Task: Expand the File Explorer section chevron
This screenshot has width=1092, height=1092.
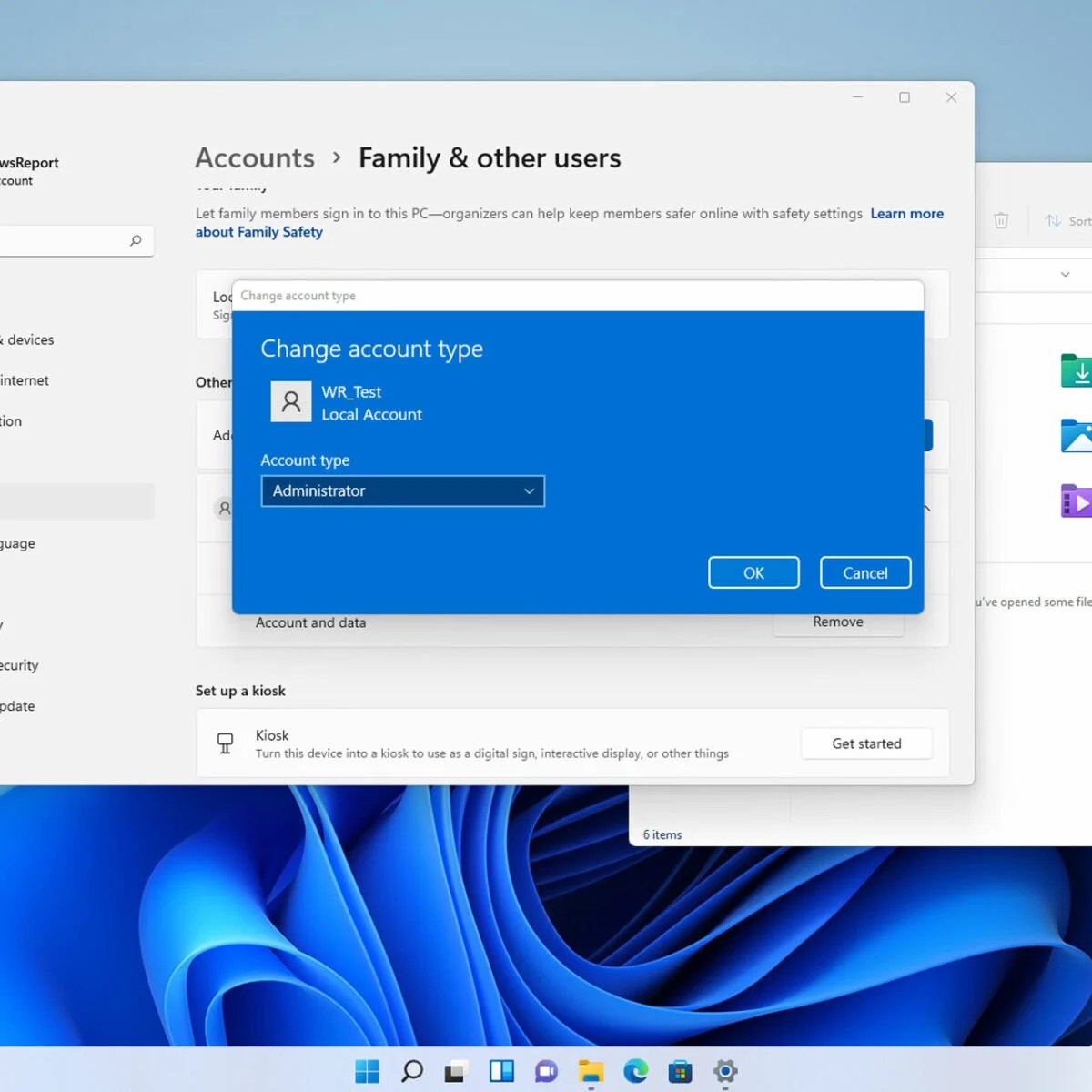Action: click(1065, 274)
